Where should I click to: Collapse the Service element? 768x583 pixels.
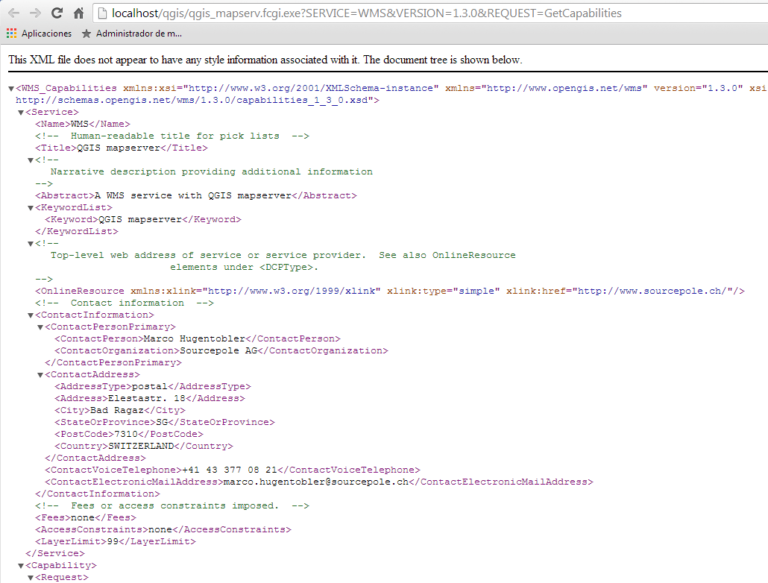point(20,112)
